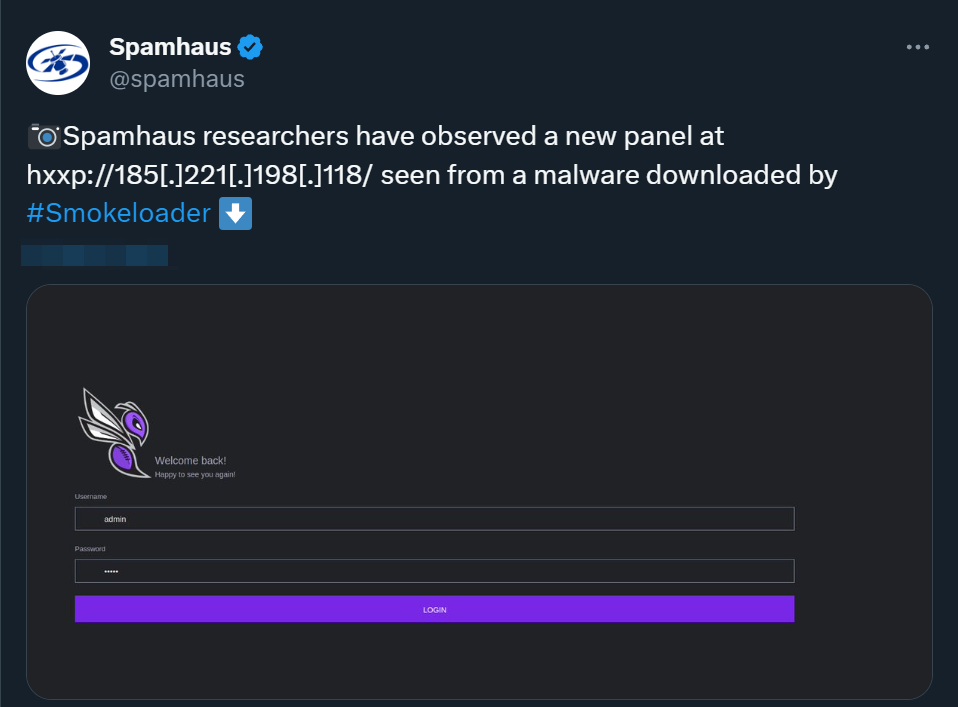Open the tweet's three-dot more menu
This screenshot has width=958, height=707.
pos(918,47)
